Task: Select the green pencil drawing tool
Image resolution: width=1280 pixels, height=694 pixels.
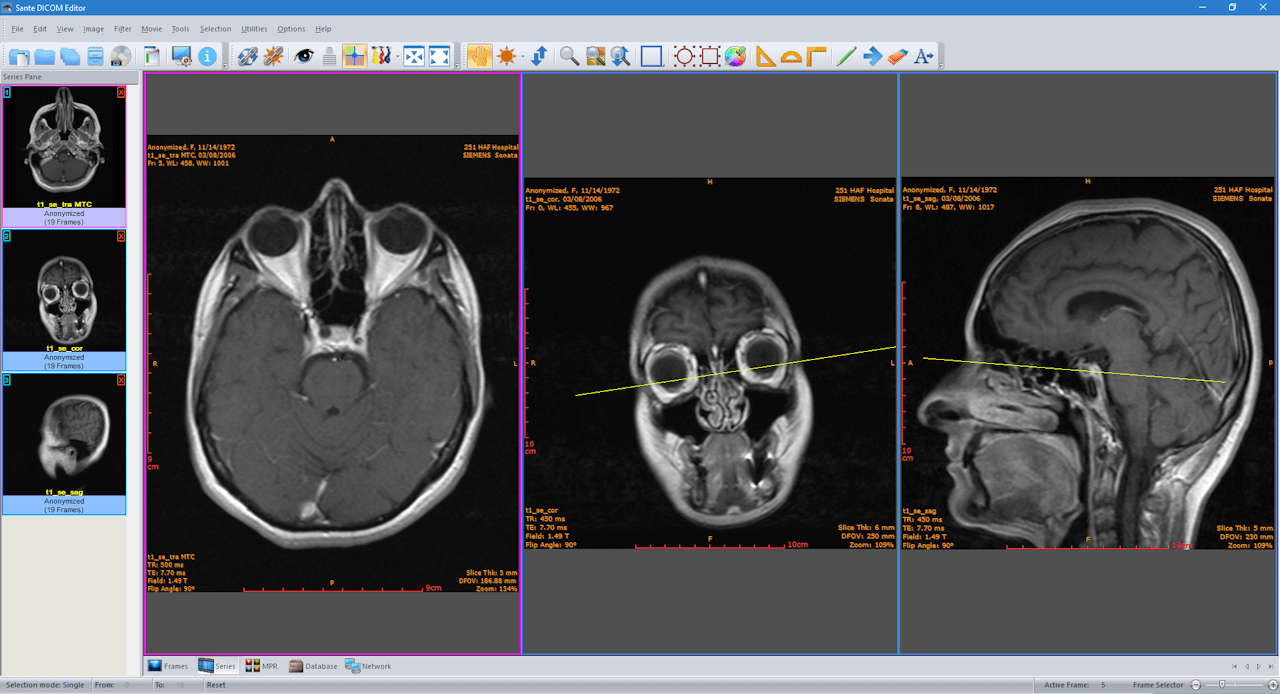Action: (846, 56)
